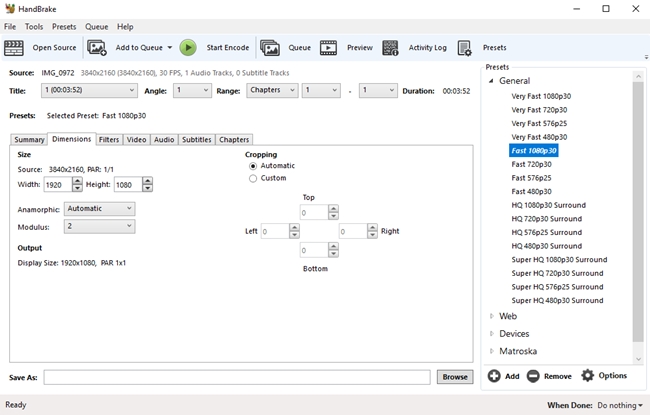The image size is (650, 415).
Task: Click the Browse button
Action: tap(455, 377)
